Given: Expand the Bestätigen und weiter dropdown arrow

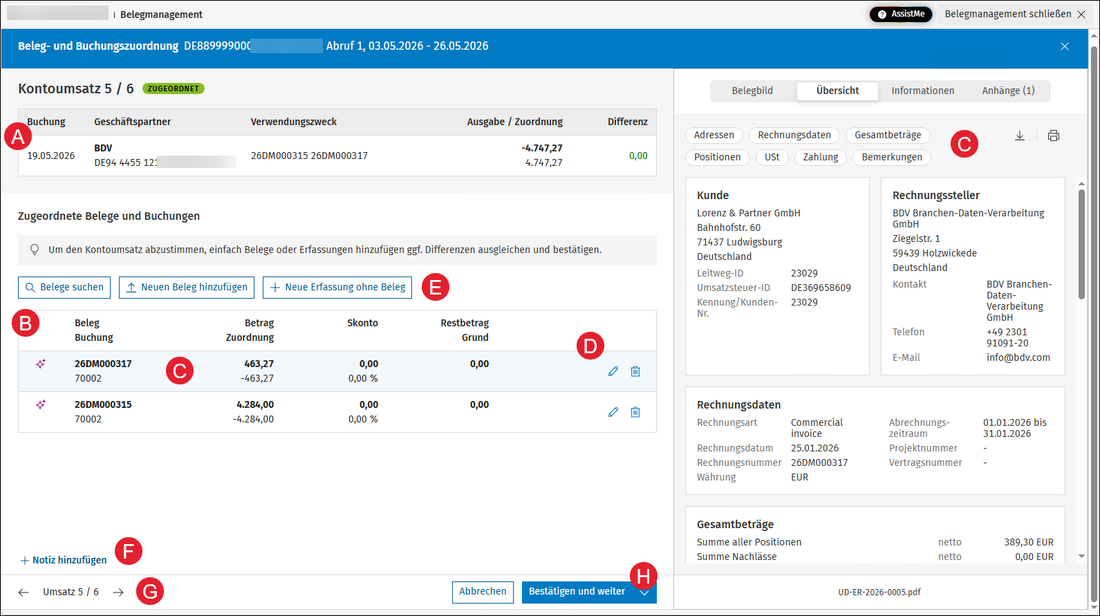Looking at the screenshot, I should (x=645, y=592).
